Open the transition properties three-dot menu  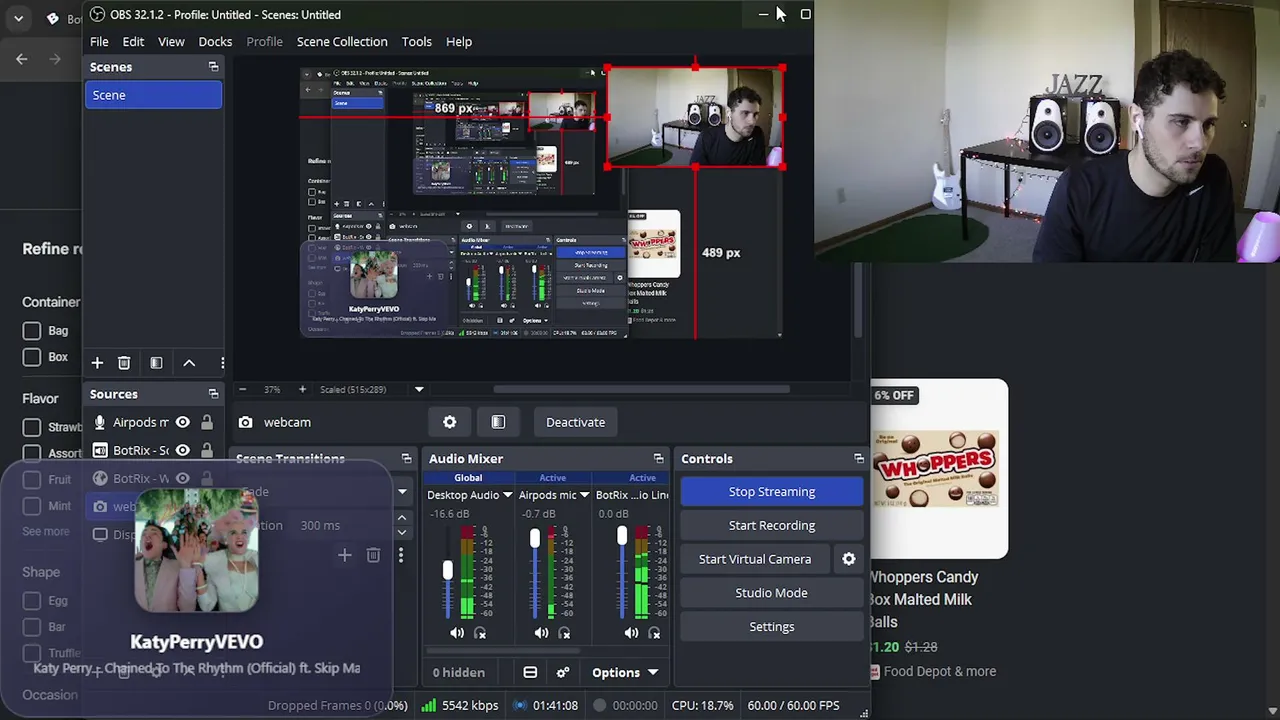coord(401,555)
